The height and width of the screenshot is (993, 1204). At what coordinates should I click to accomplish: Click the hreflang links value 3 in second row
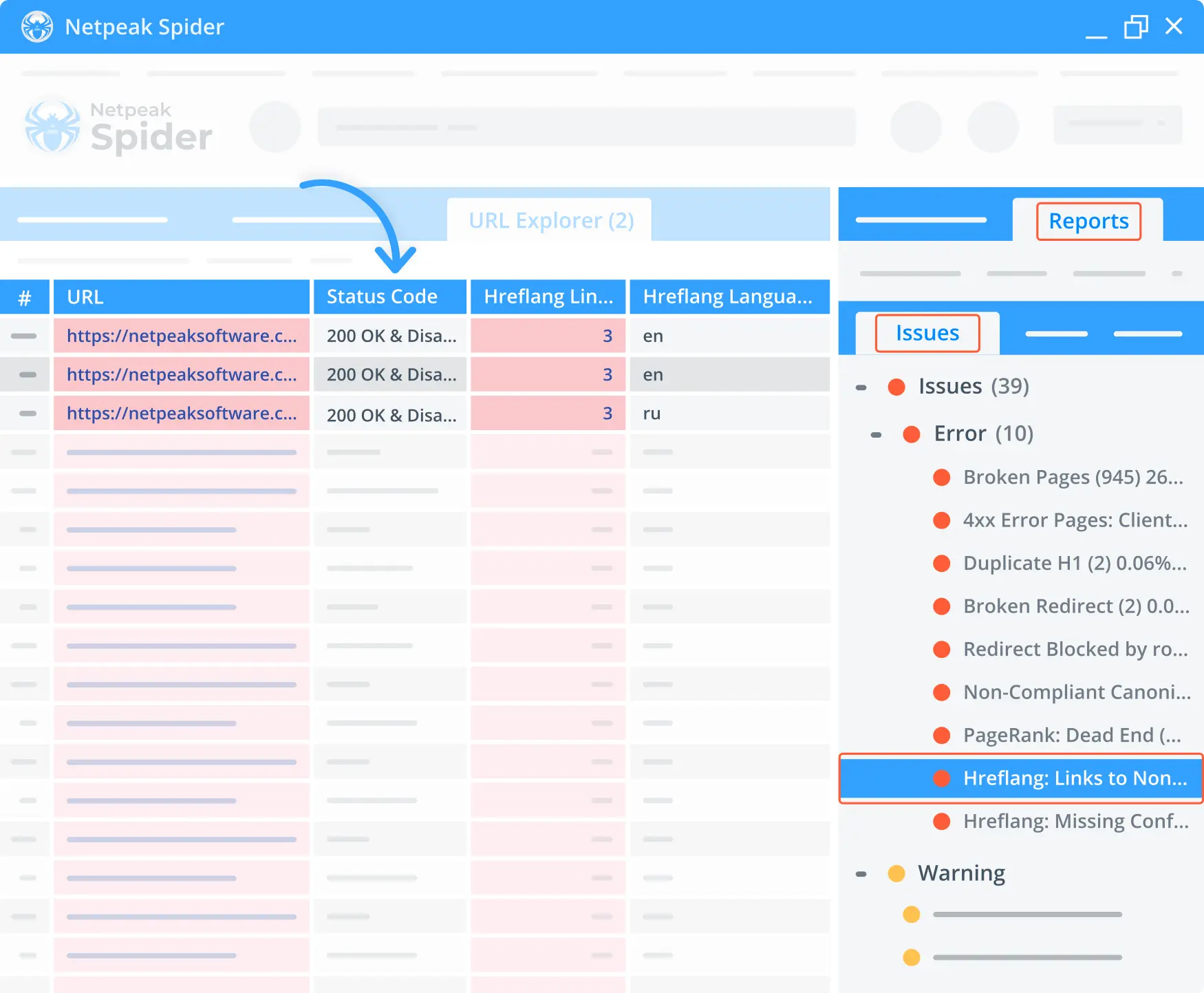[548, 374]
